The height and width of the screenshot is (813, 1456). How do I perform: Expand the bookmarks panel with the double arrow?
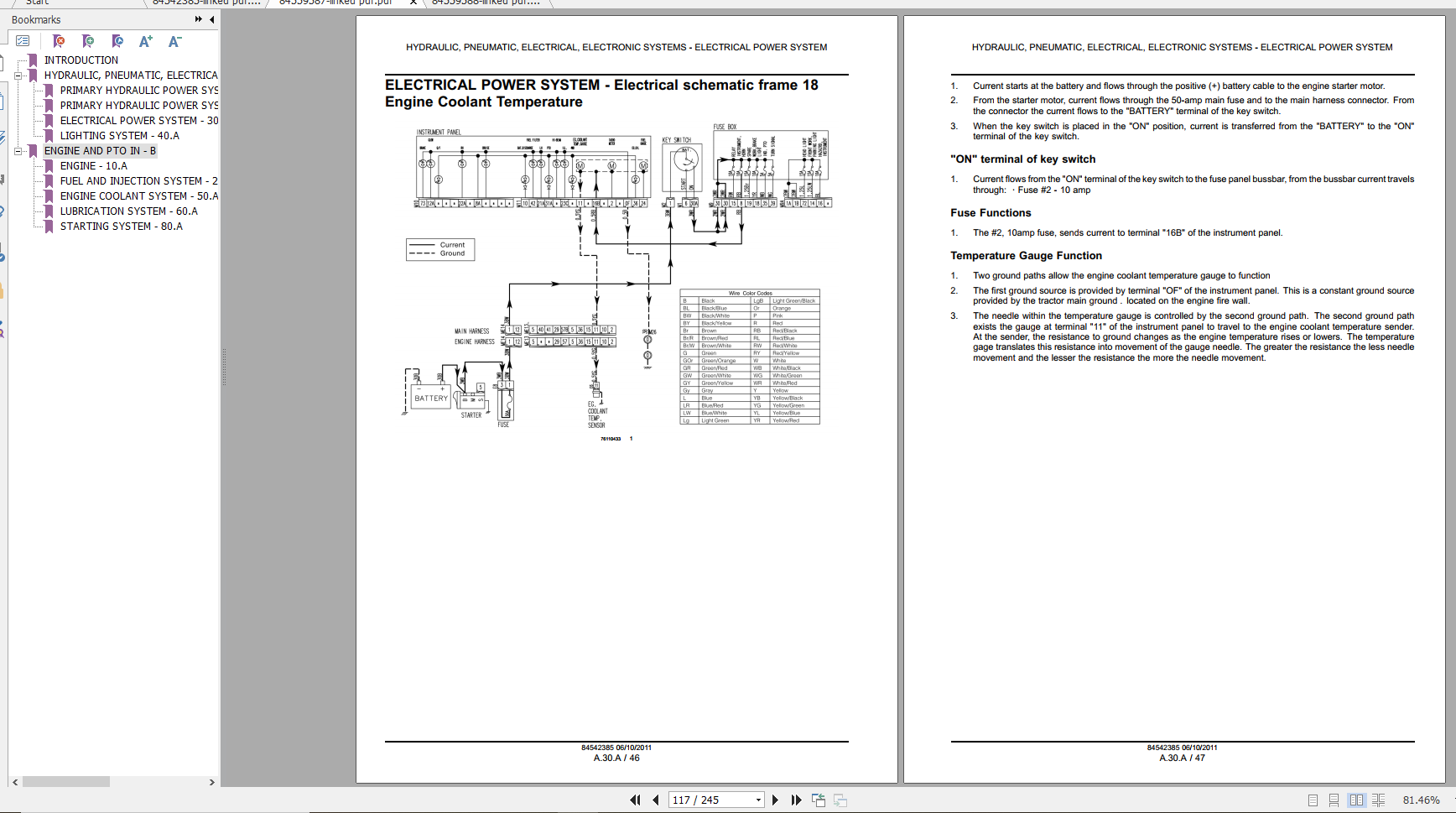(199, 19)
